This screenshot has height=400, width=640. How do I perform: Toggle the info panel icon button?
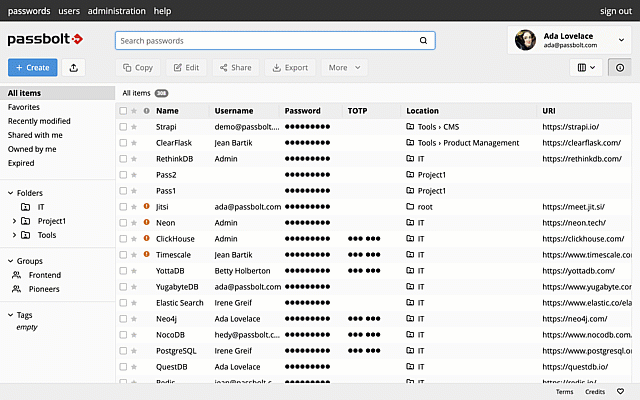pos(620,68)
